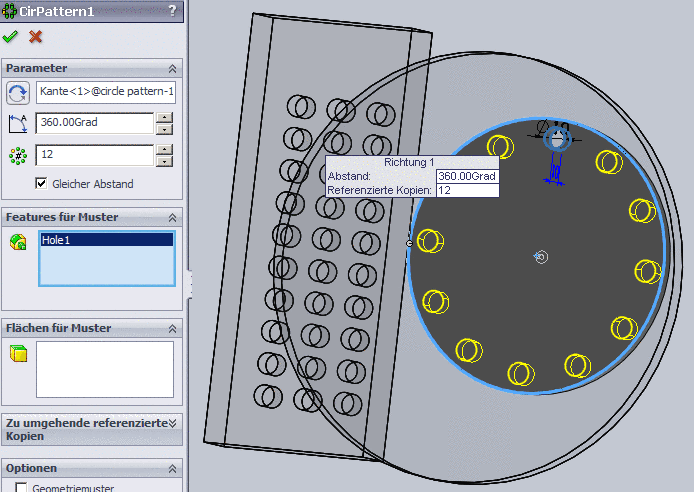The image size is (694, 492).
Task: Click the Flächen für Muster cube icon
Action: click(18, 354)
